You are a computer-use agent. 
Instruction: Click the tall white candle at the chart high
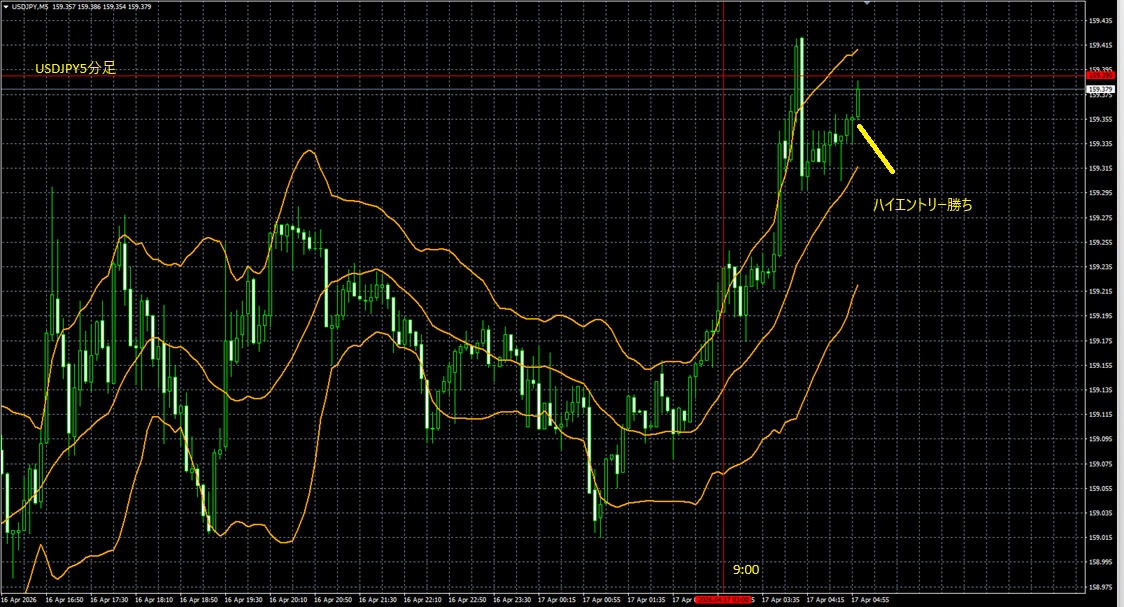pos(800,100)
